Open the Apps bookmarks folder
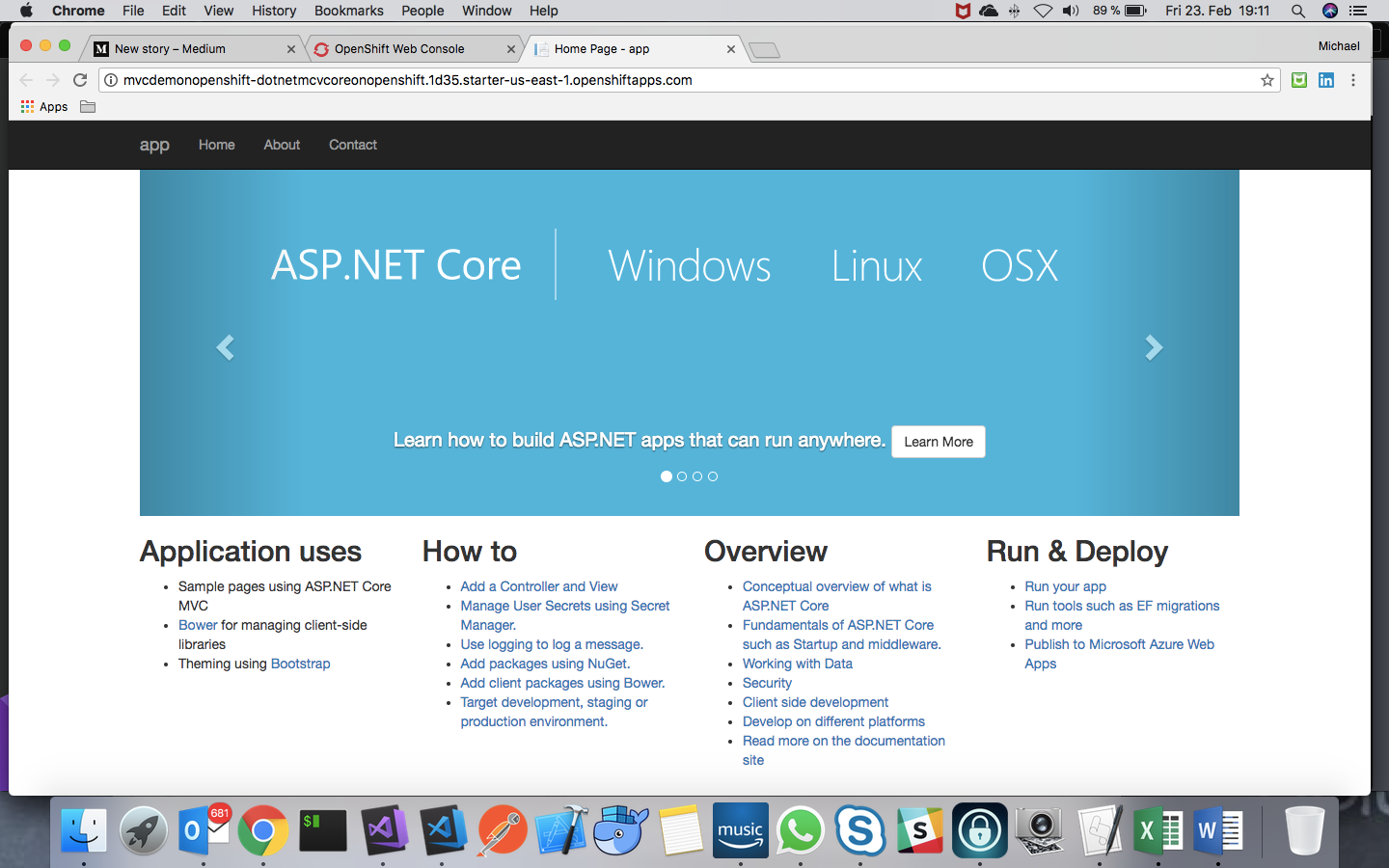The image size is (1389, 868). [x=43, y=106]
